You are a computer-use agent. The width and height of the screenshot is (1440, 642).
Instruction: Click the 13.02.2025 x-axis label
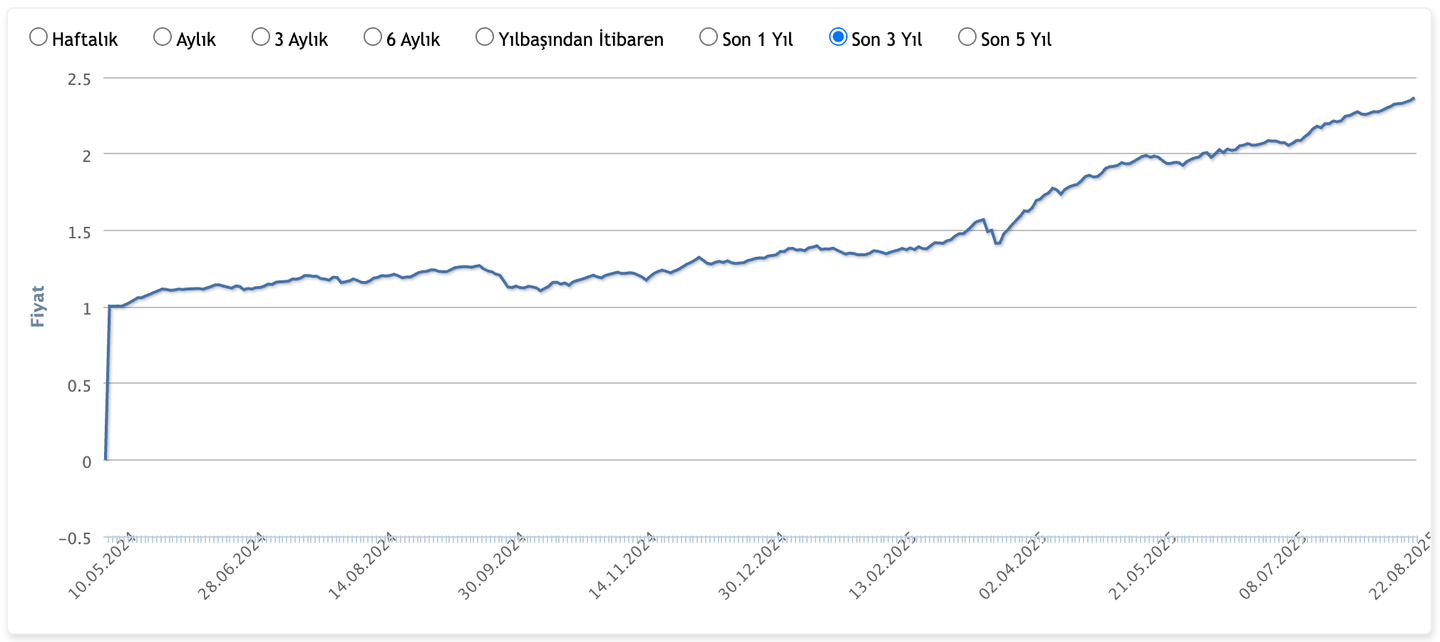coord(882,565)
